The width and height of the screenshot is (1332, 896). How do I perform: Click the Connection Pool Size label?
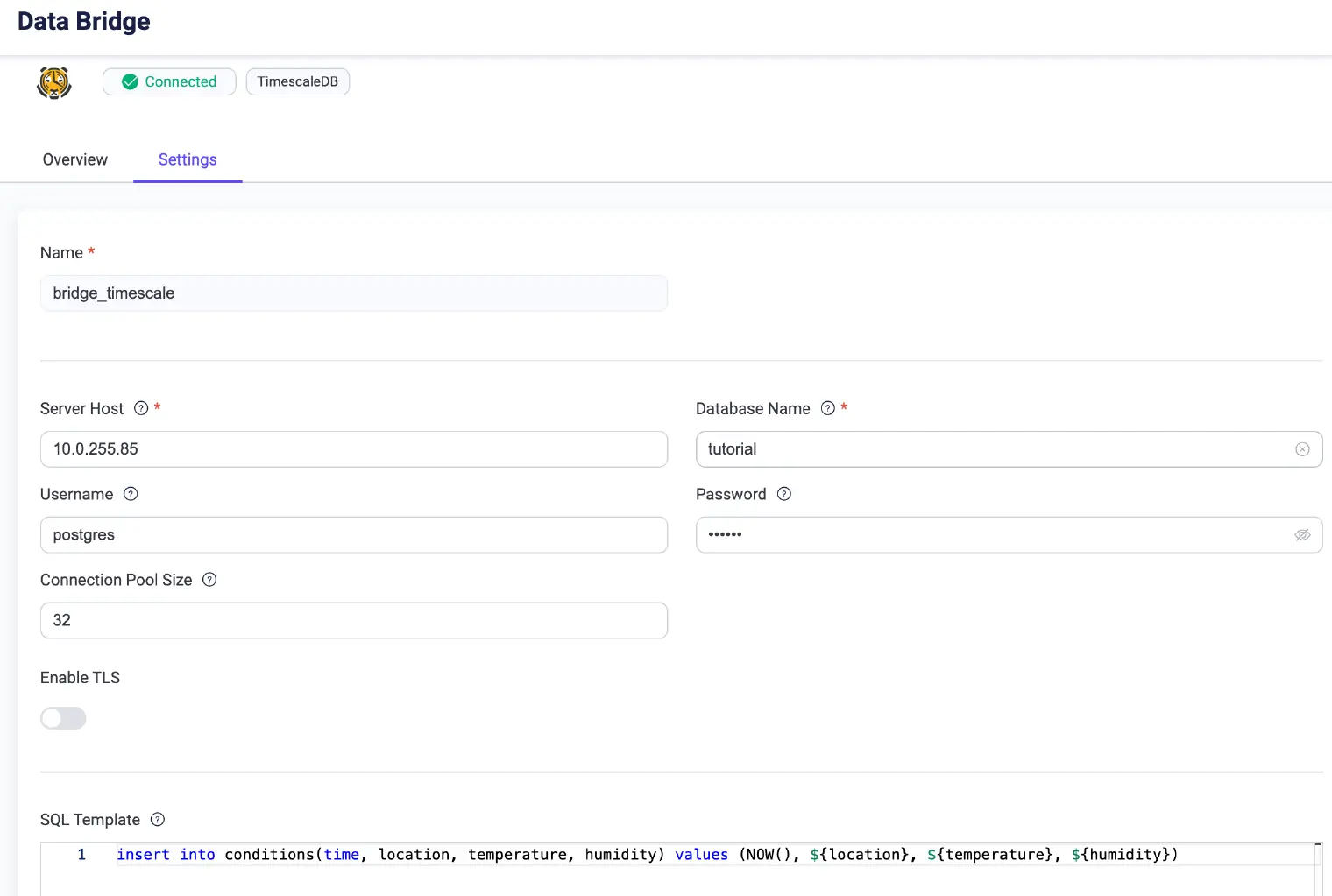tap(117, 580)
